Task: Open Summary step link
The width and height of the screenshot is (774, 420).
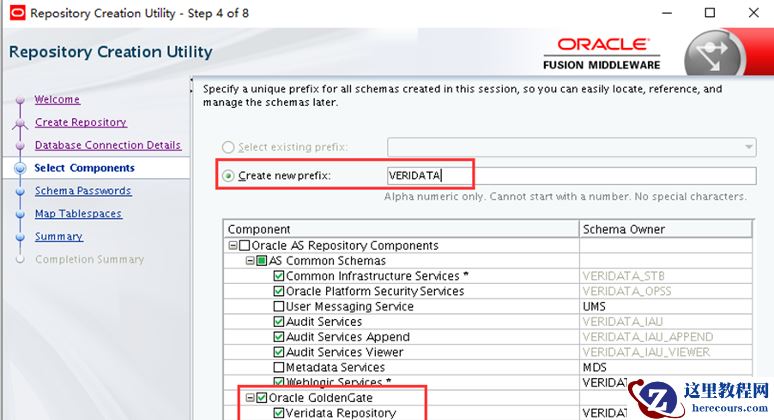Action: pyautogui.click(x=59, y=236)
